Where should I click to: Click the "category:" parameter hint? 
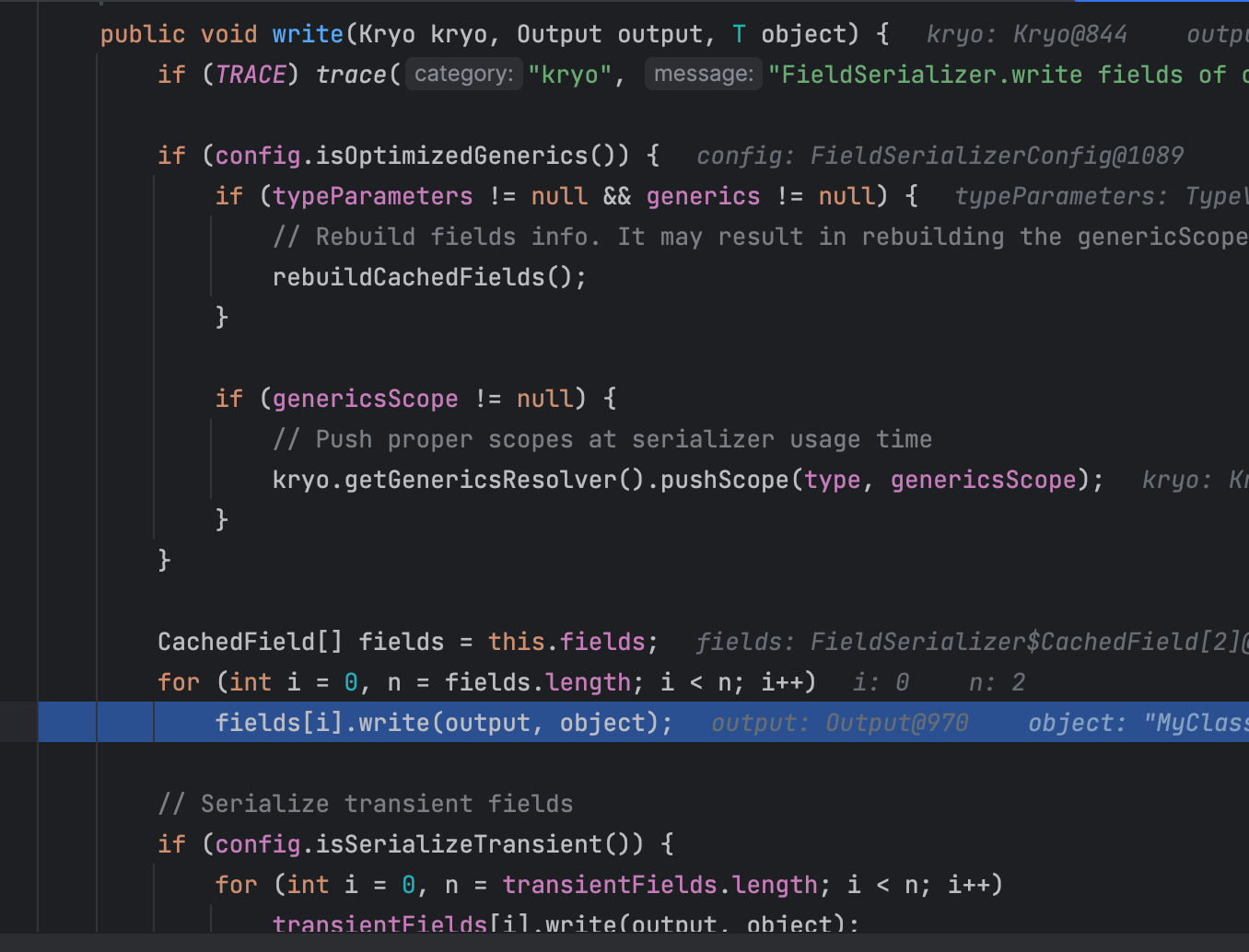click(463, 74)
